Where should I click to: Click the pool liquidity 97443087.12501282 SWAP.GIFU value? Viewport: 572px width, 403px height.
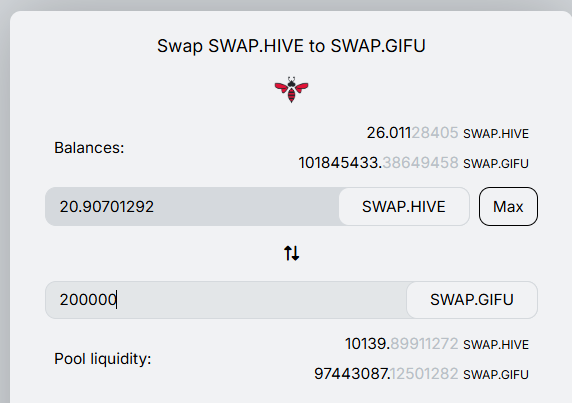[x=386, y=374]
